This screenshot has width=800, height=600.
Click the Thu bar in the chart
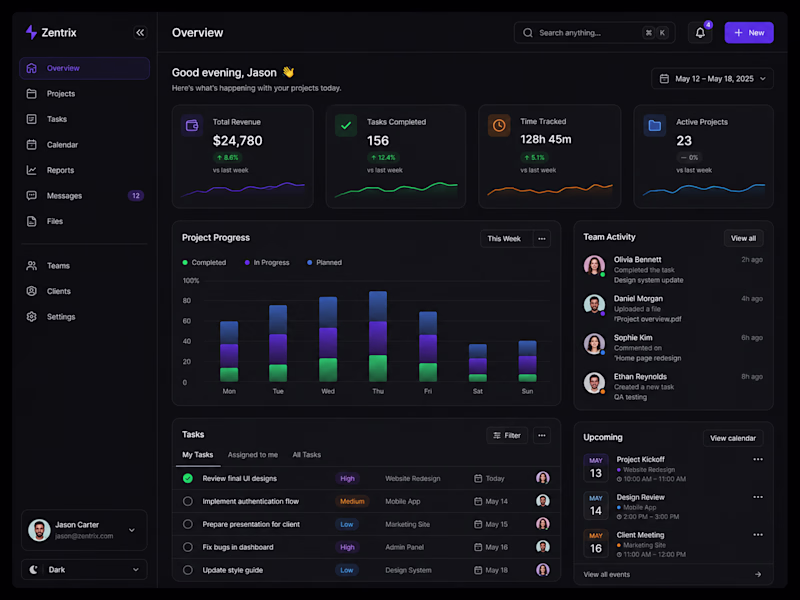[x=378, y=337]
